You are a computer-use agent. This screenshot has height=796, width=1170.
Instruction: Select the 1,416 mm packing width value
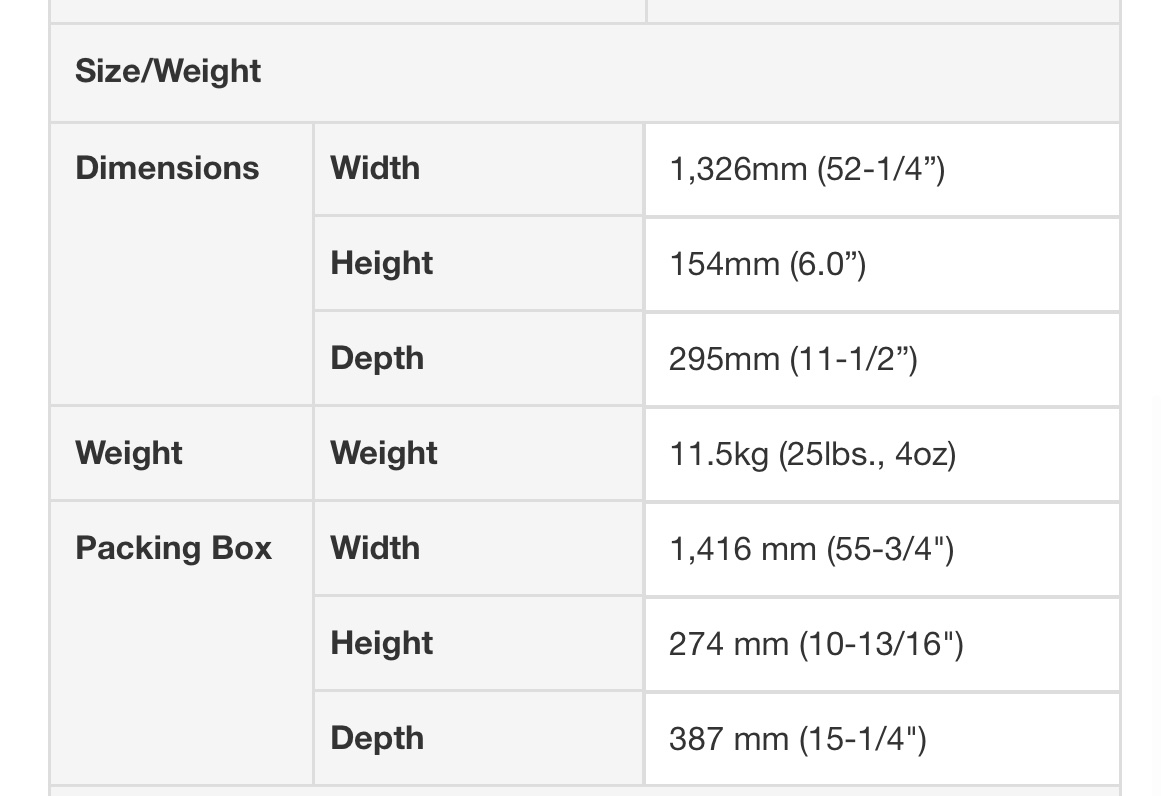tap(811, 549)
